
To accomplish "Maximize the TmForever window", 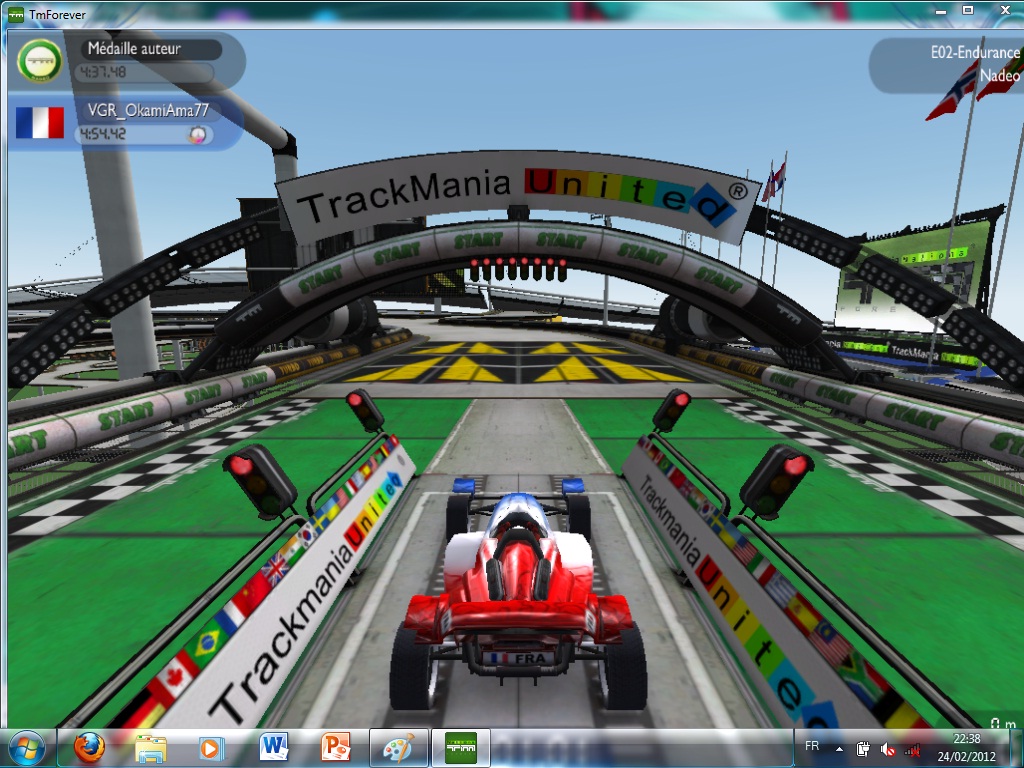I will 967,9.
